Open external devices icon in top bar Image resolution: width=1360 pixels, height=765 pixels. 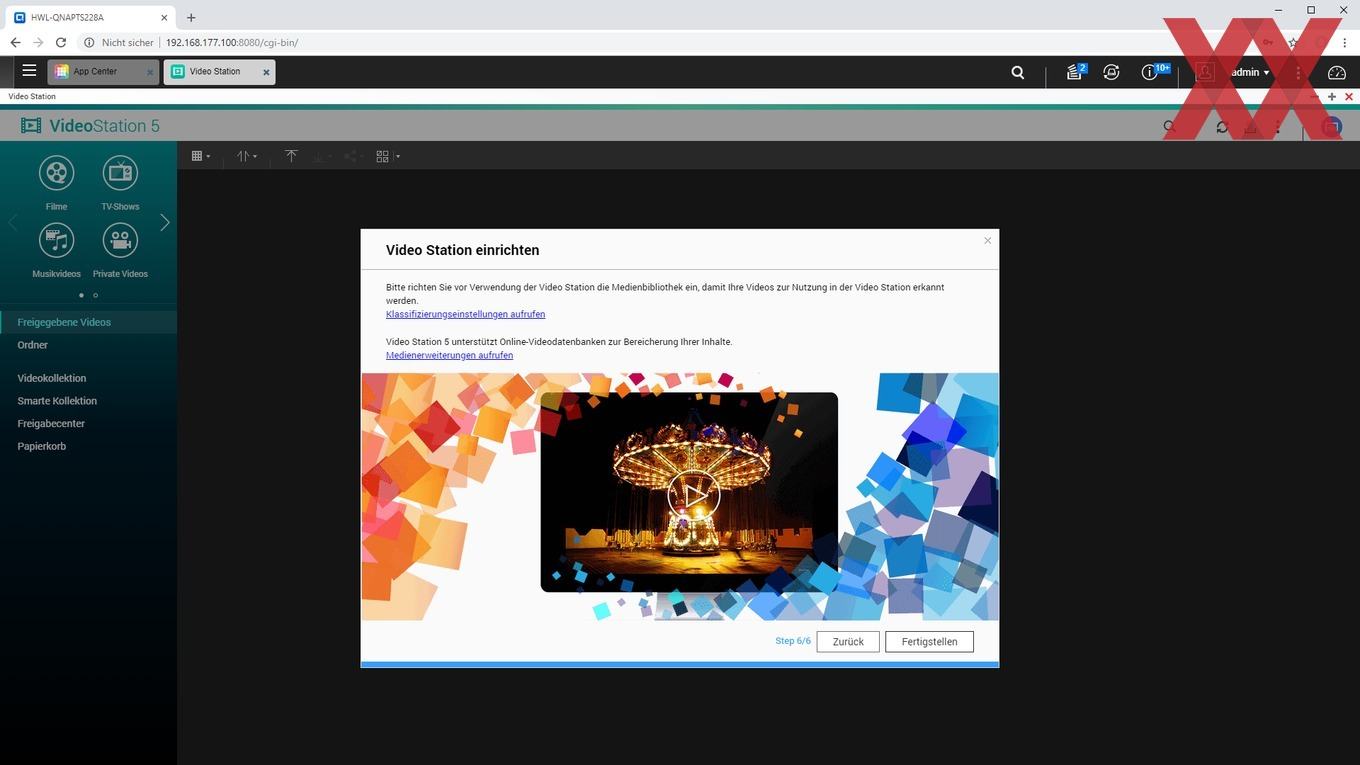(1111, 72)
